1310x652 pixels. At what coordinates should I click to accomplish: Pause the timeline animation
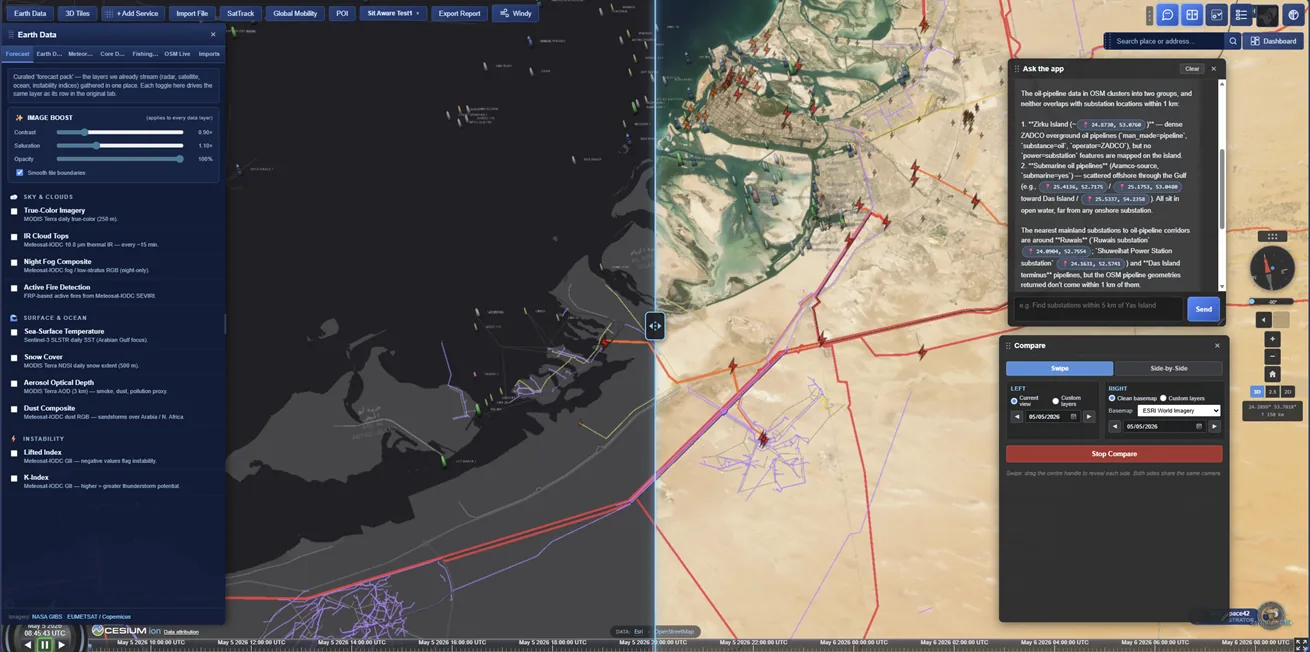coord(44,645)
